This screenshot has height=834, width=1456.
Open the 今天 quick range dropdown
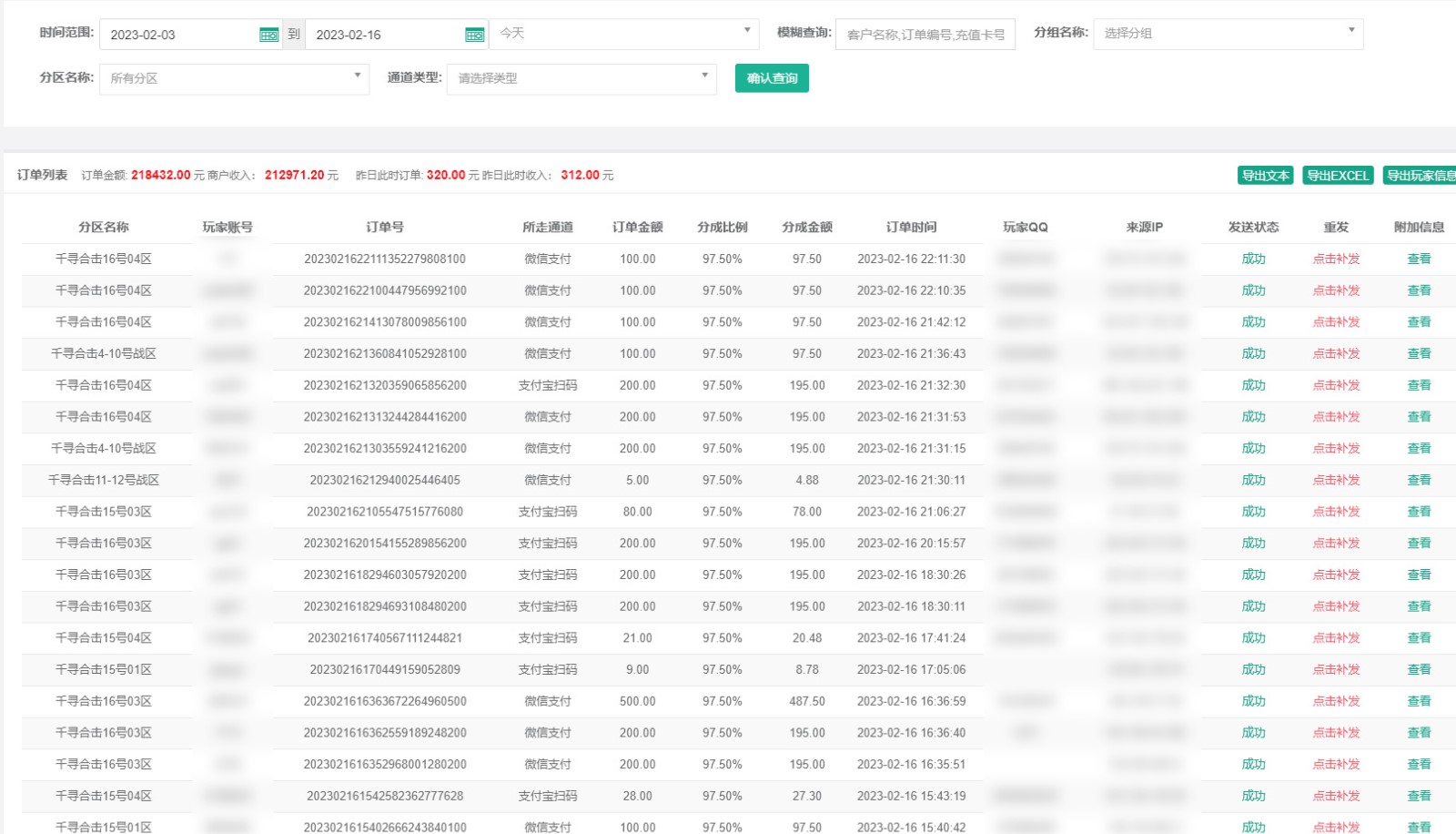pyautogui.click(x=624, y=34)
